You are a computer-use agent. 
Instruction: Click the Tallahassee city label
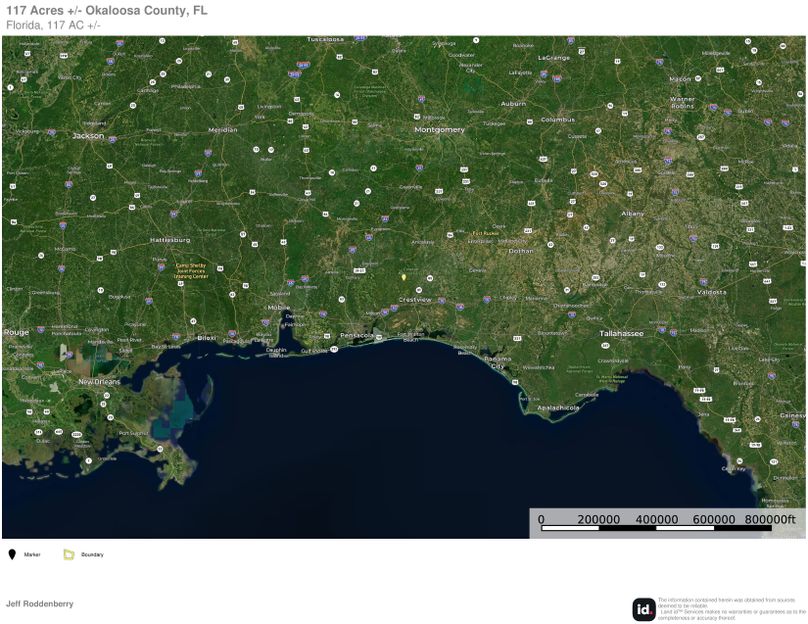(621, 333)
